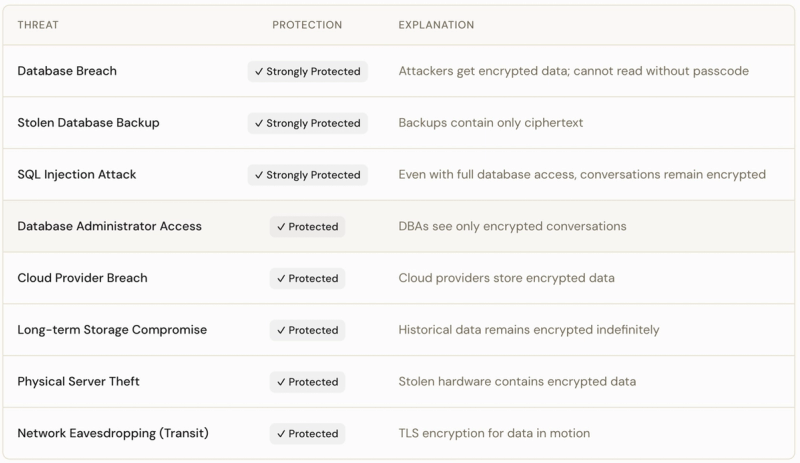Image resolution: width=800 pixels, height=463 pixels.
Task: Select the Database Breach threat name
Action: point(67,71)
